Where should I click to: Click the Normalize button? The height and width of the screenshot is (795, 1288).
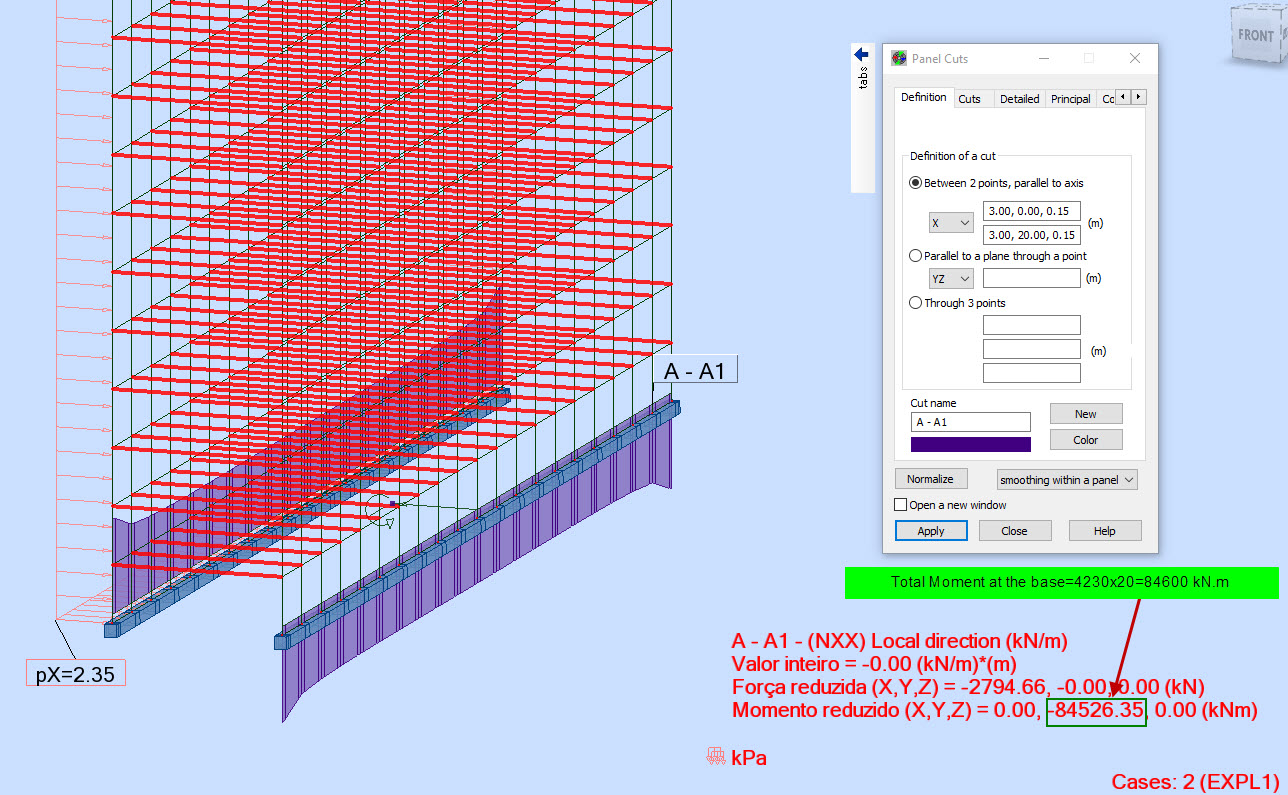[931, 478]
